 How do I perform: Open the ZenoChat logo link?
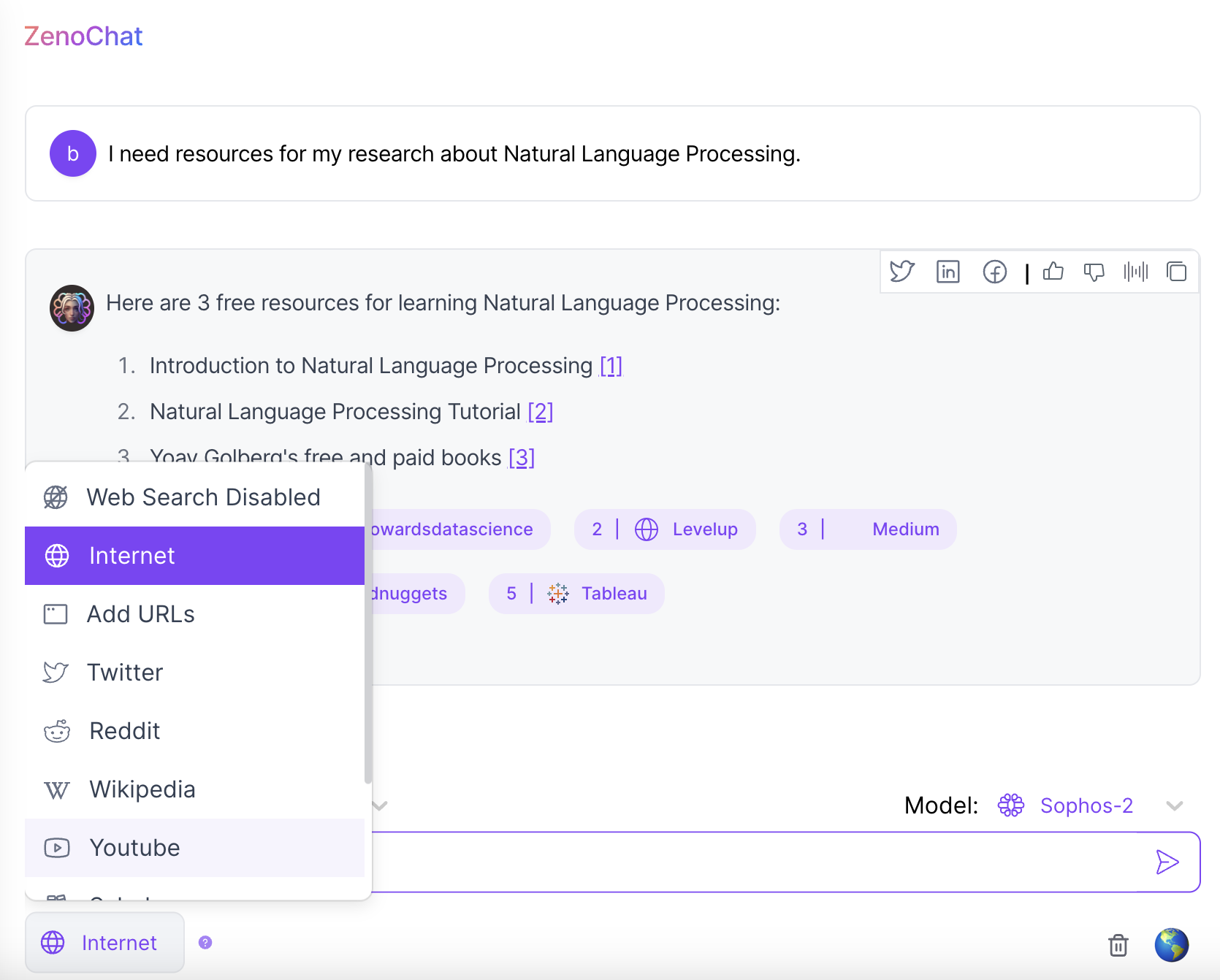[x=83, y=36]
